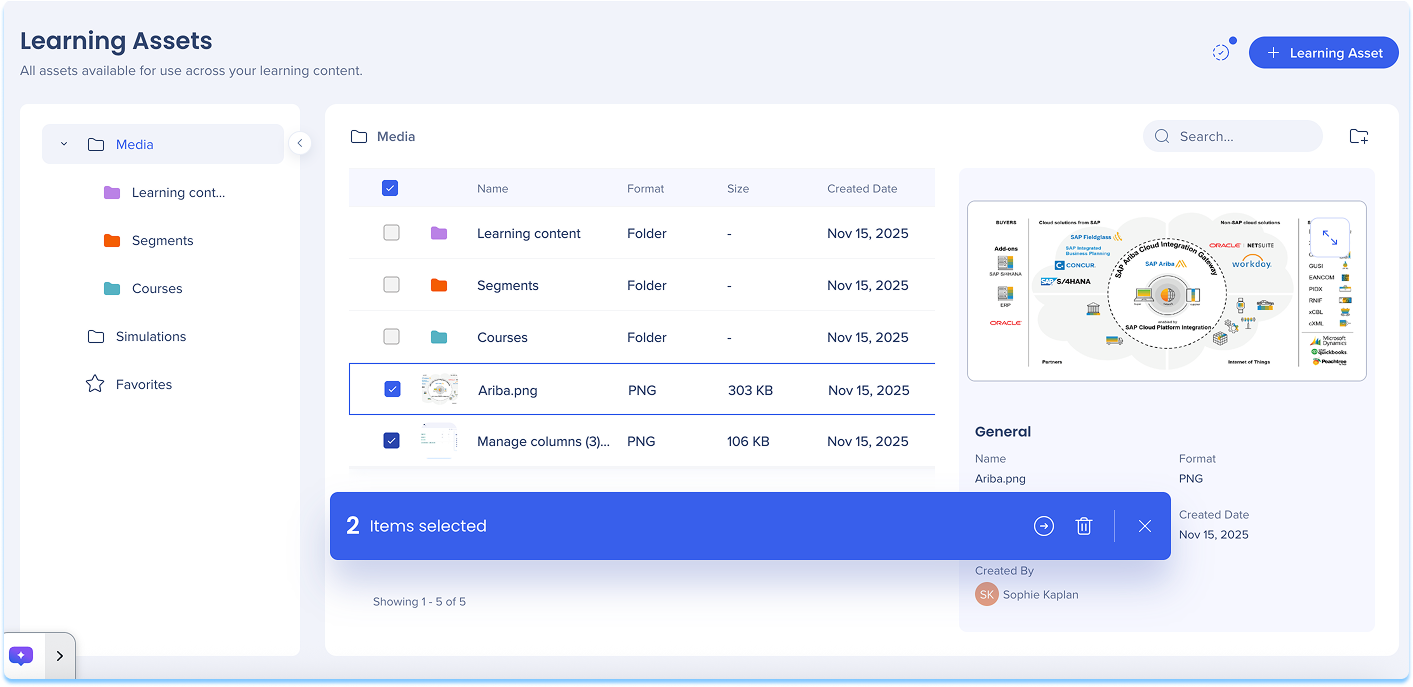Viewport: 1413px width, 687px height.
Task: Click the new folder icon
Action: coord(1358,137)
